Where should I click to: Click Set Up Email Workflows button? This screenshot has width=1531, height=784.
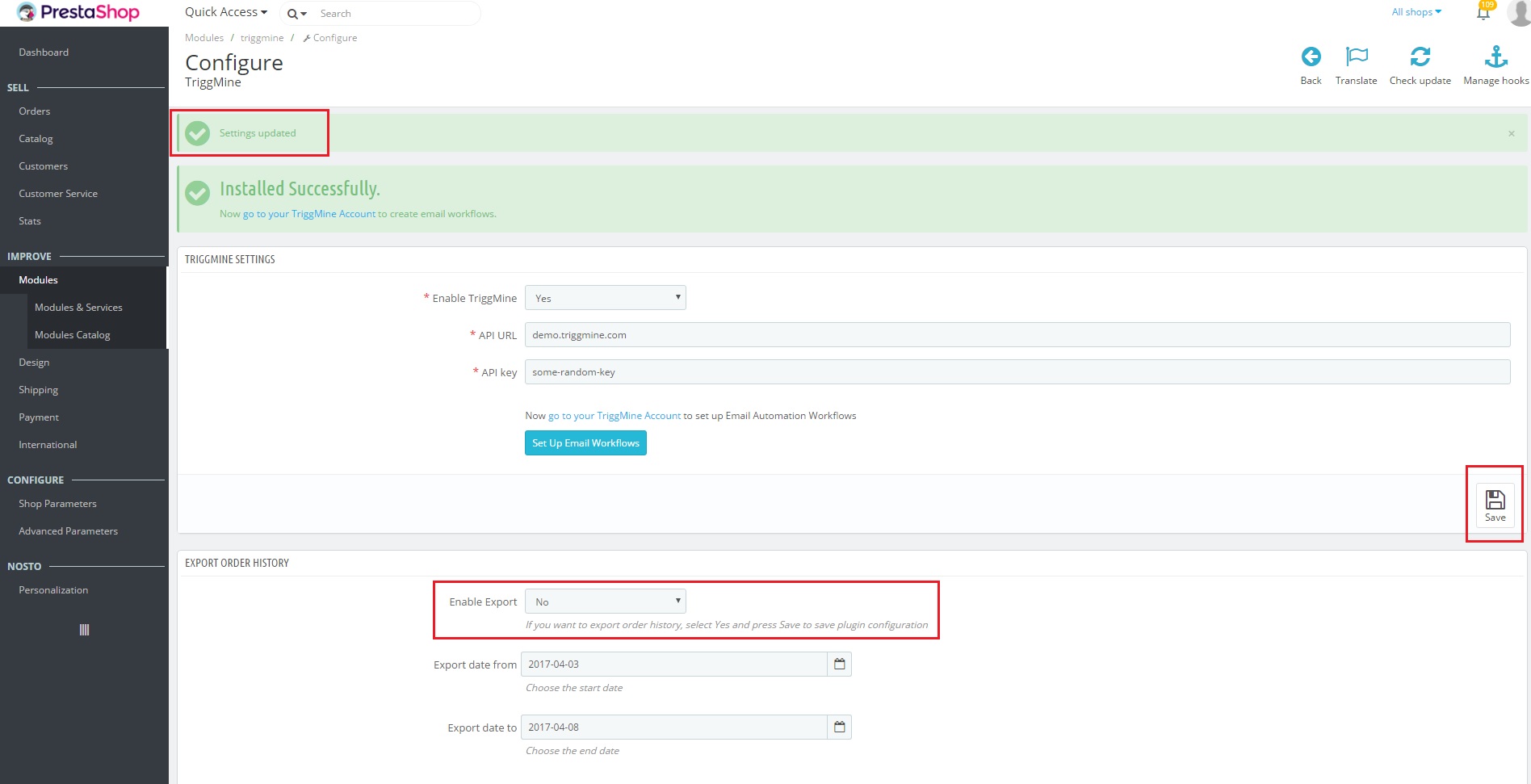point(585,443)
